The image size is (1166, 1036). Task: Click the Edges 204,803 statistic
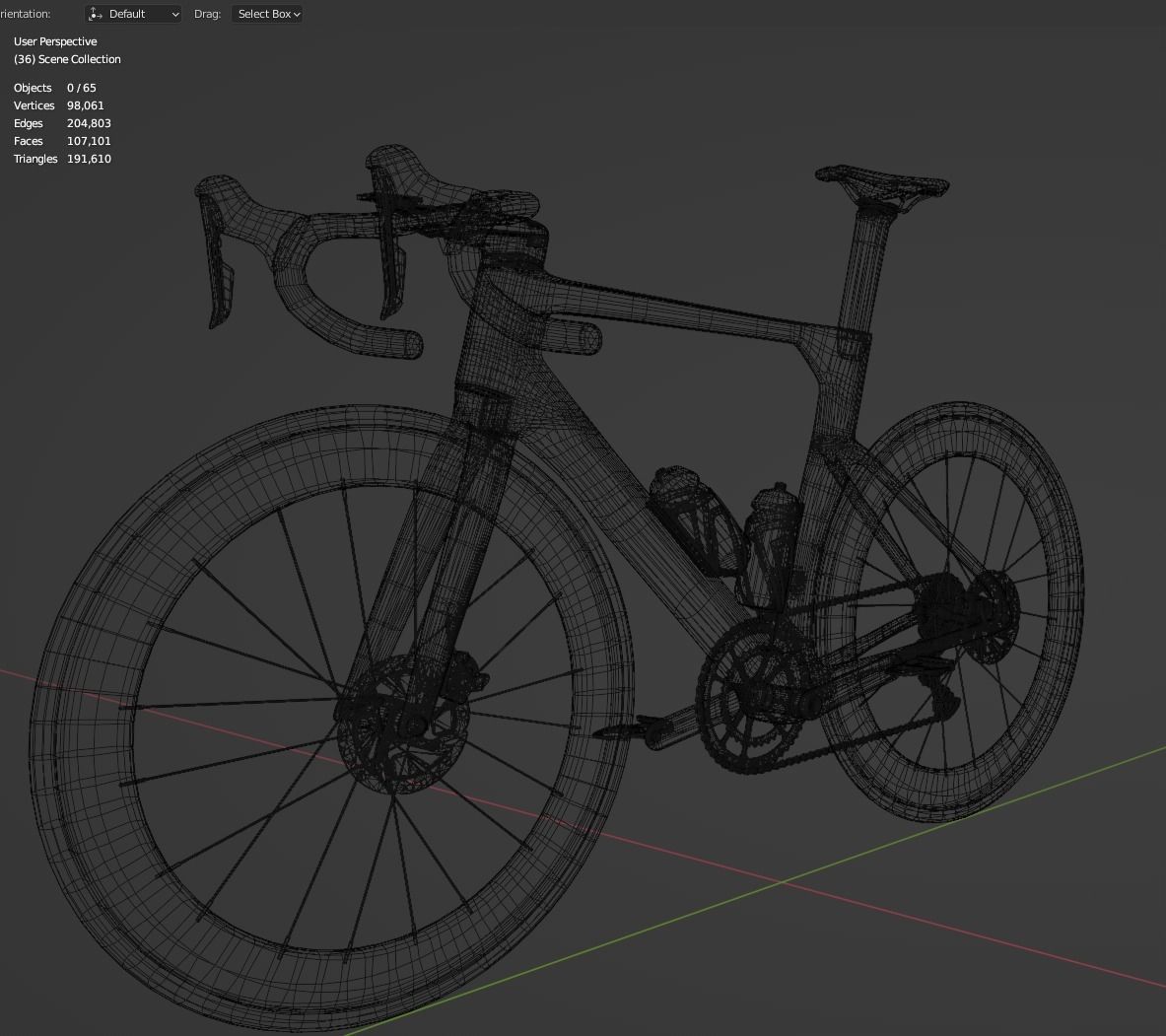(x=62, y=123)
